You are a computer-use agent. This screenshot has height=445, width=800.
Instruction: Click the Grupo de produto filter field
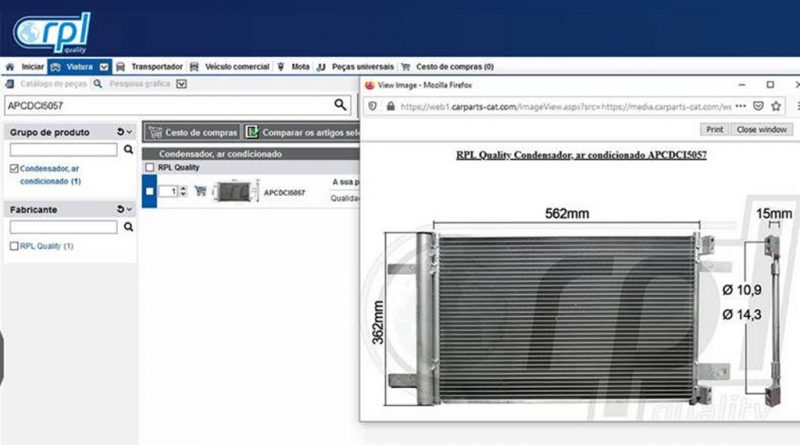tap(63, 150)
